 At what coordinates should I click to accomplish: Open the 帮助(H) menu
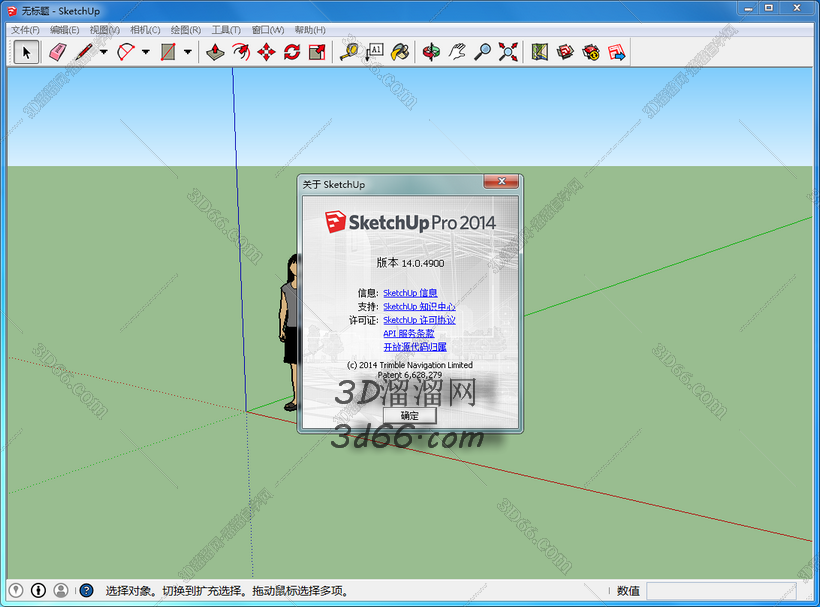point(310,30)
